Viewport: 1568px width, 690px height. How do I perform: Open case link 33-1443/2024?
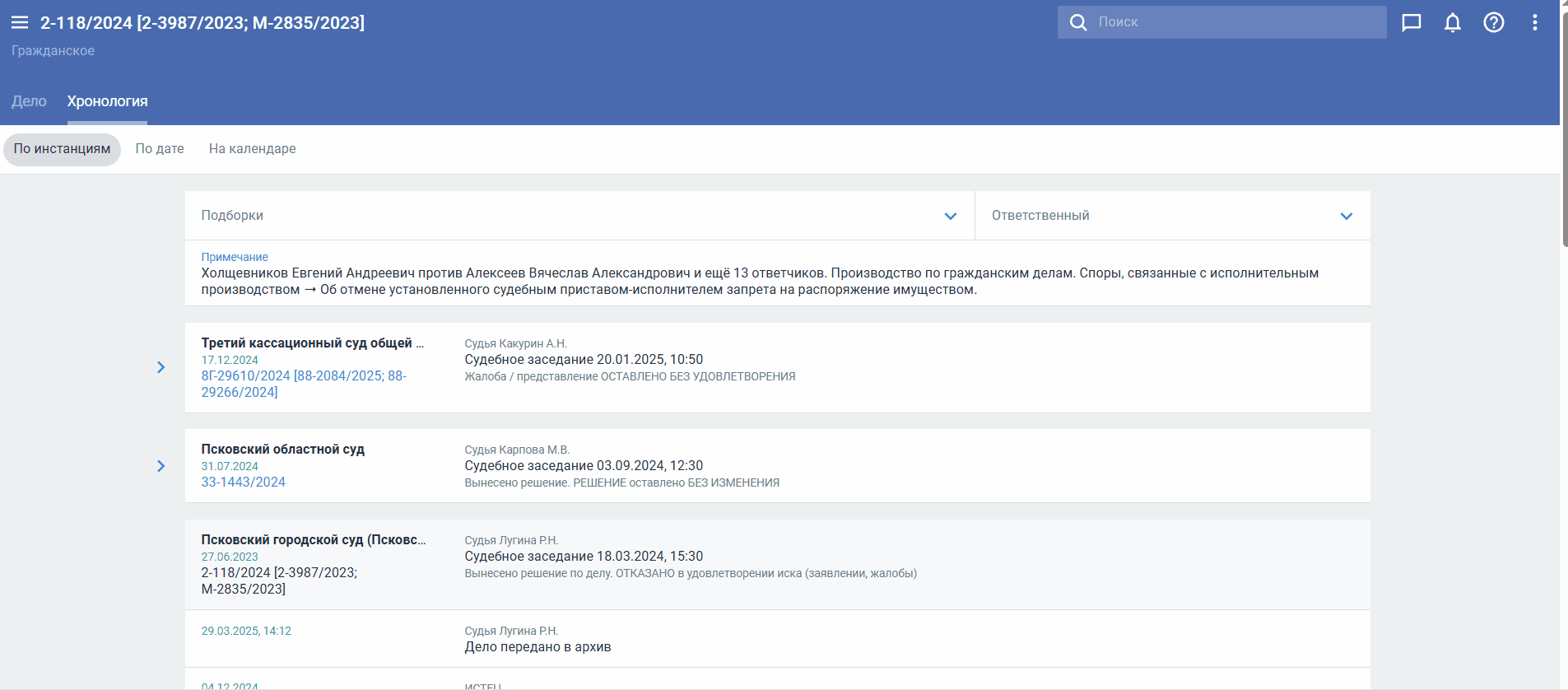pos(243,483)
